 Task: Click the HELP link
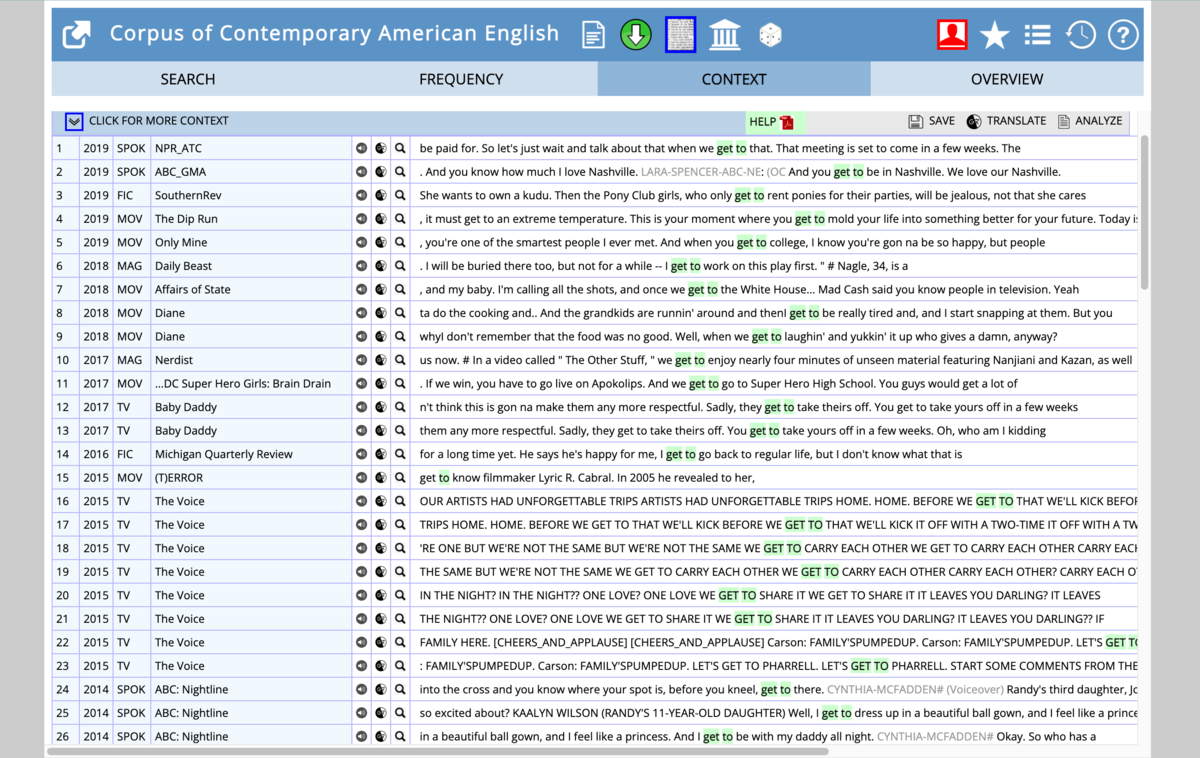[x=762, y=122]
